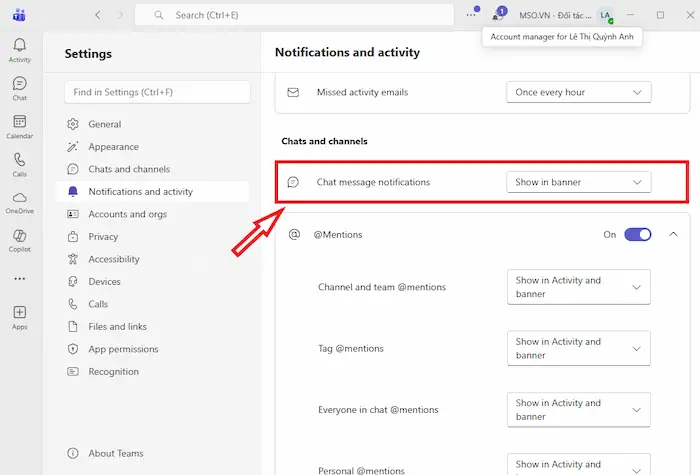
Task: Open the Tag @mentions dropdown
Action: [578, 348]
